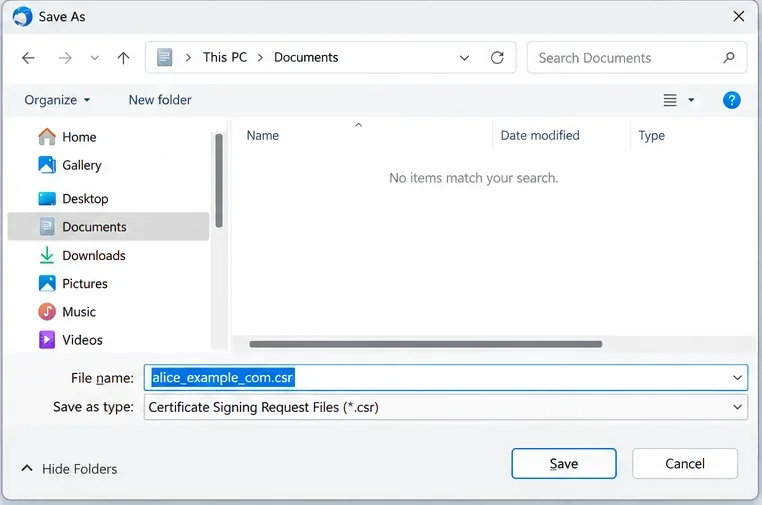Open Music in navigation pane
Image resolution: width=762 pixels, height=505 pixels.
(108, 312)
